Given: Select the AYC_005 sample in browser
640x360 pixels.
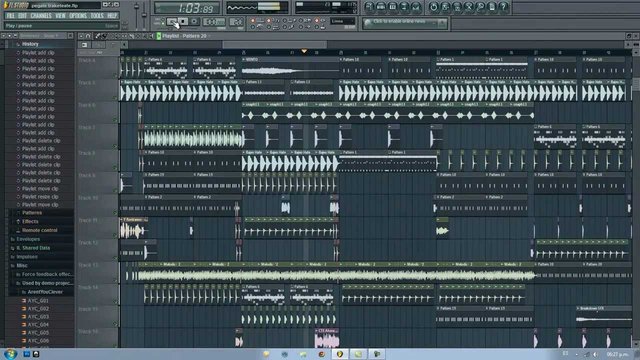Looking at the screenshot, I should coord(38,332).
